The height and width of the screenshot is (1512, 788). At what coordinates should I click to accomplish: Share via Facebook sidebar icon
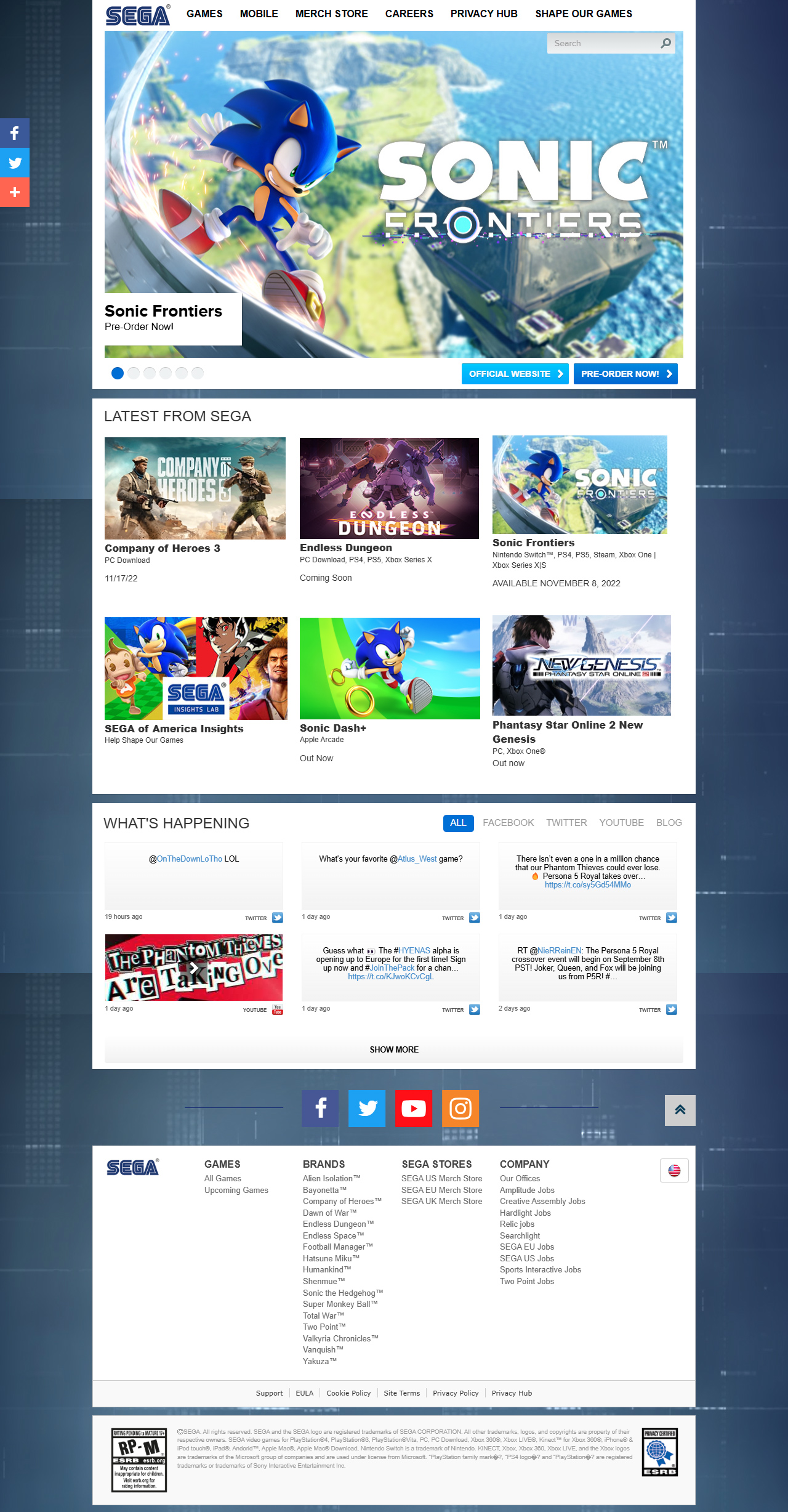(x=15, y=133)
